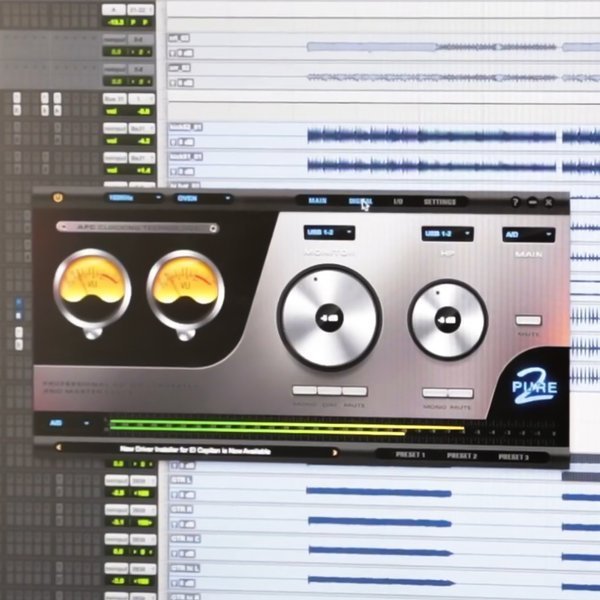
Task: Toggle the Main Mute button
Action: pyautogui.click(x=528, y=321)
